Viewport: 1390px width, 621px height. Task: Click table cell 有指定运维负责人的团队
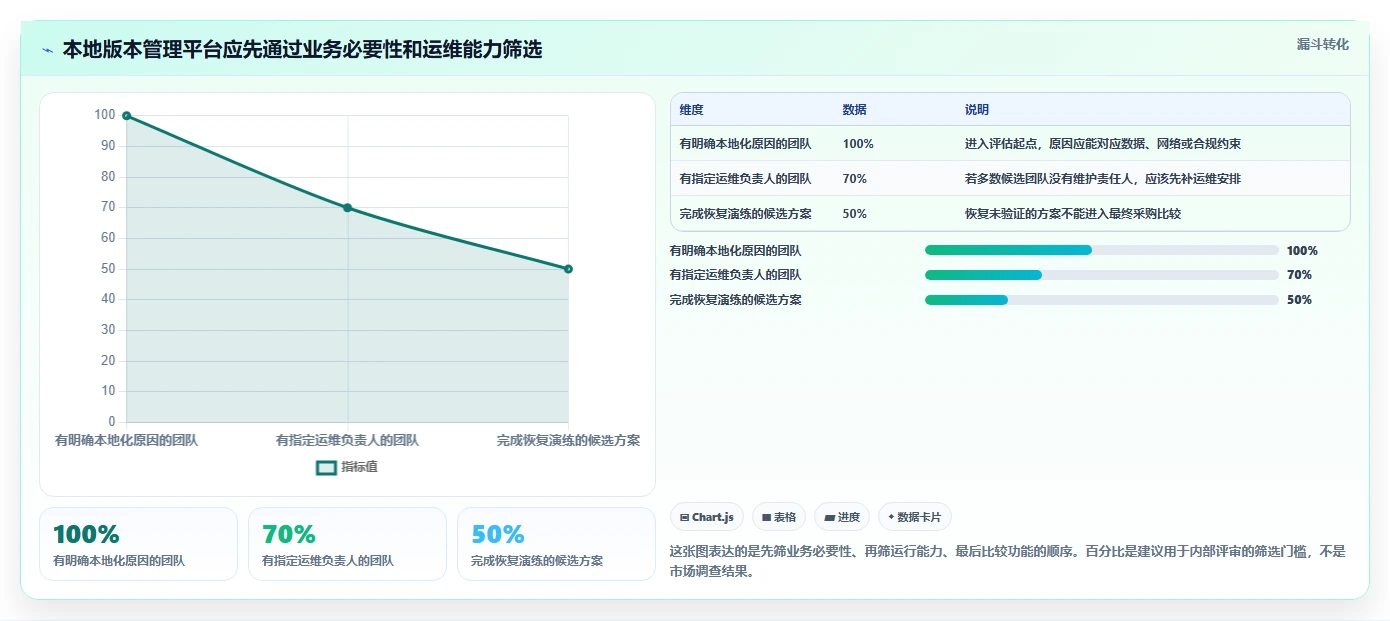745,179
